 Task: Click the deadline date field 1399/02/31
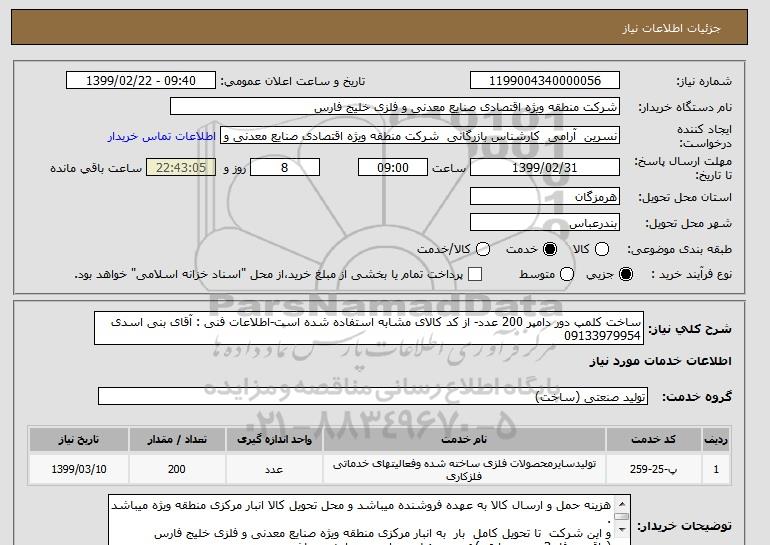click(545, 167)
